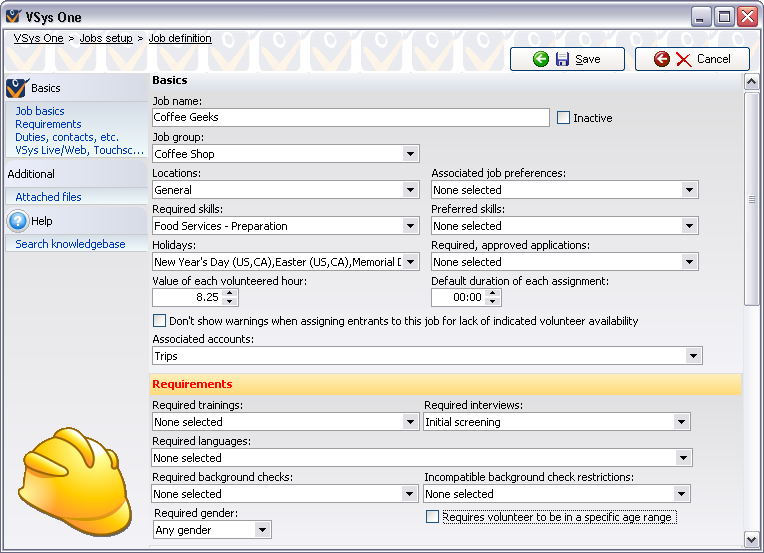The height and width of the screenshot is (553, 764).
Task: Open Attached files link
Action: tap(48, 197)
